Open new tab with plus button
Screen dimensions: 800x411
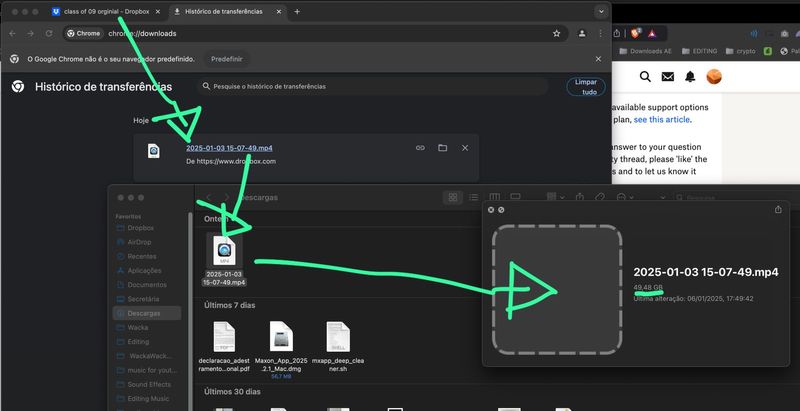point(297,11)
